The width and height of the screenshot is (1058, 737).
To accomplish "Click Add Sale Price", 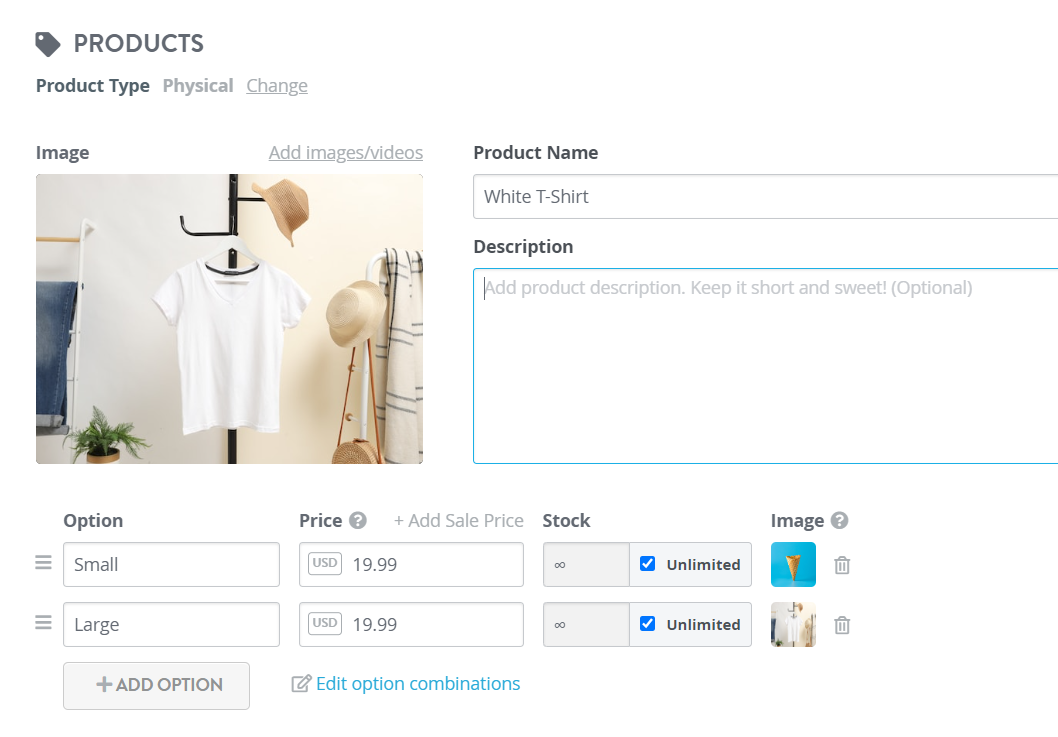I will (459, 520).
